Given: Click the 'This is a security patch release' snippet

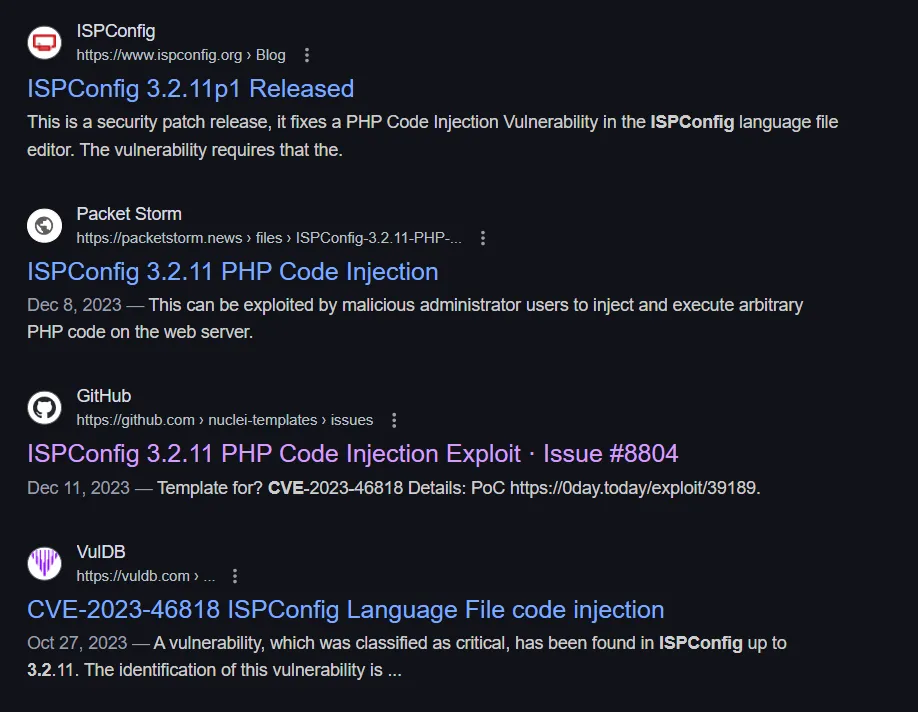Looking at the screenshot, I should point(432,136).
